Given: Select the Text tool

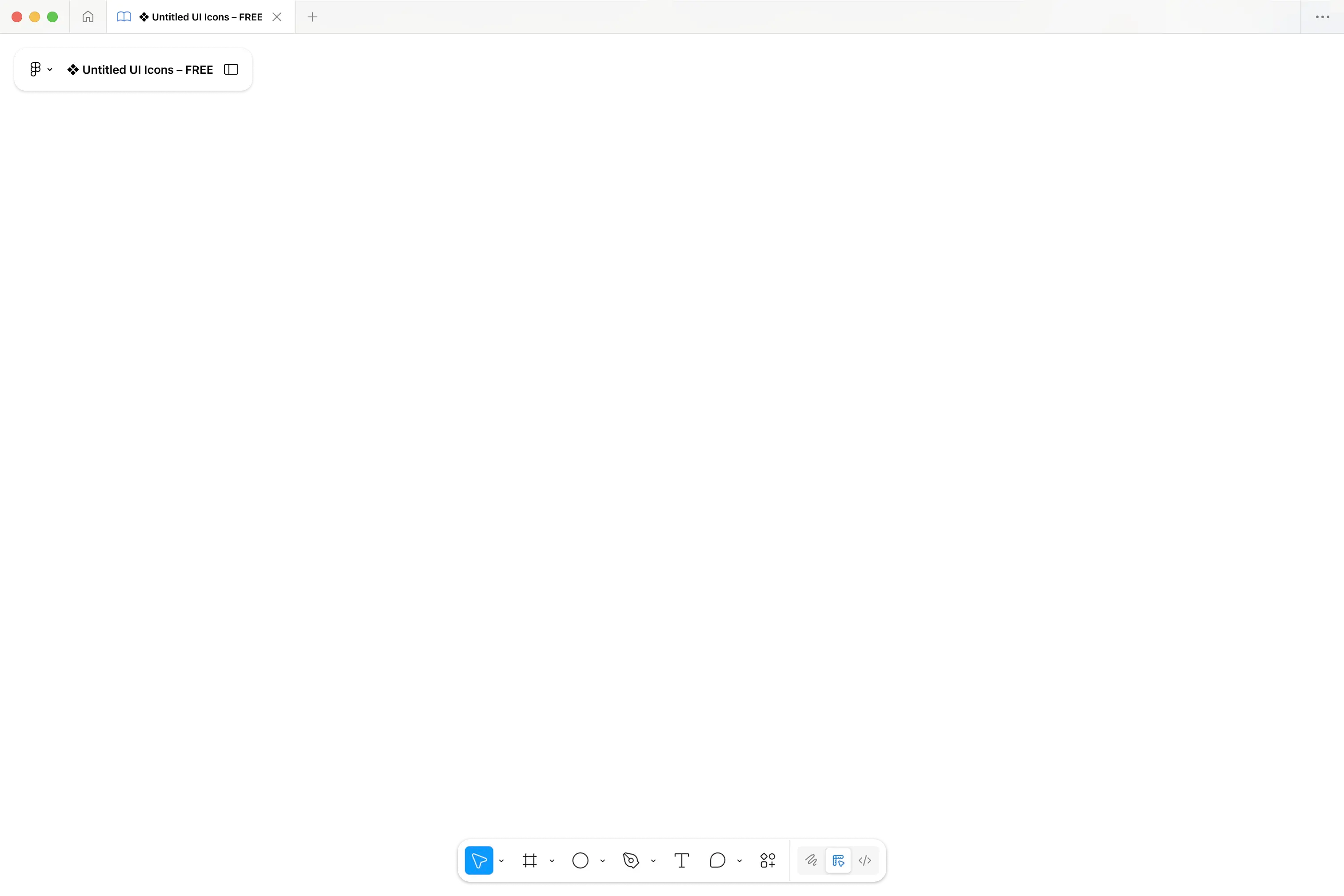Looking at the screenshot, I should point(681,860).
